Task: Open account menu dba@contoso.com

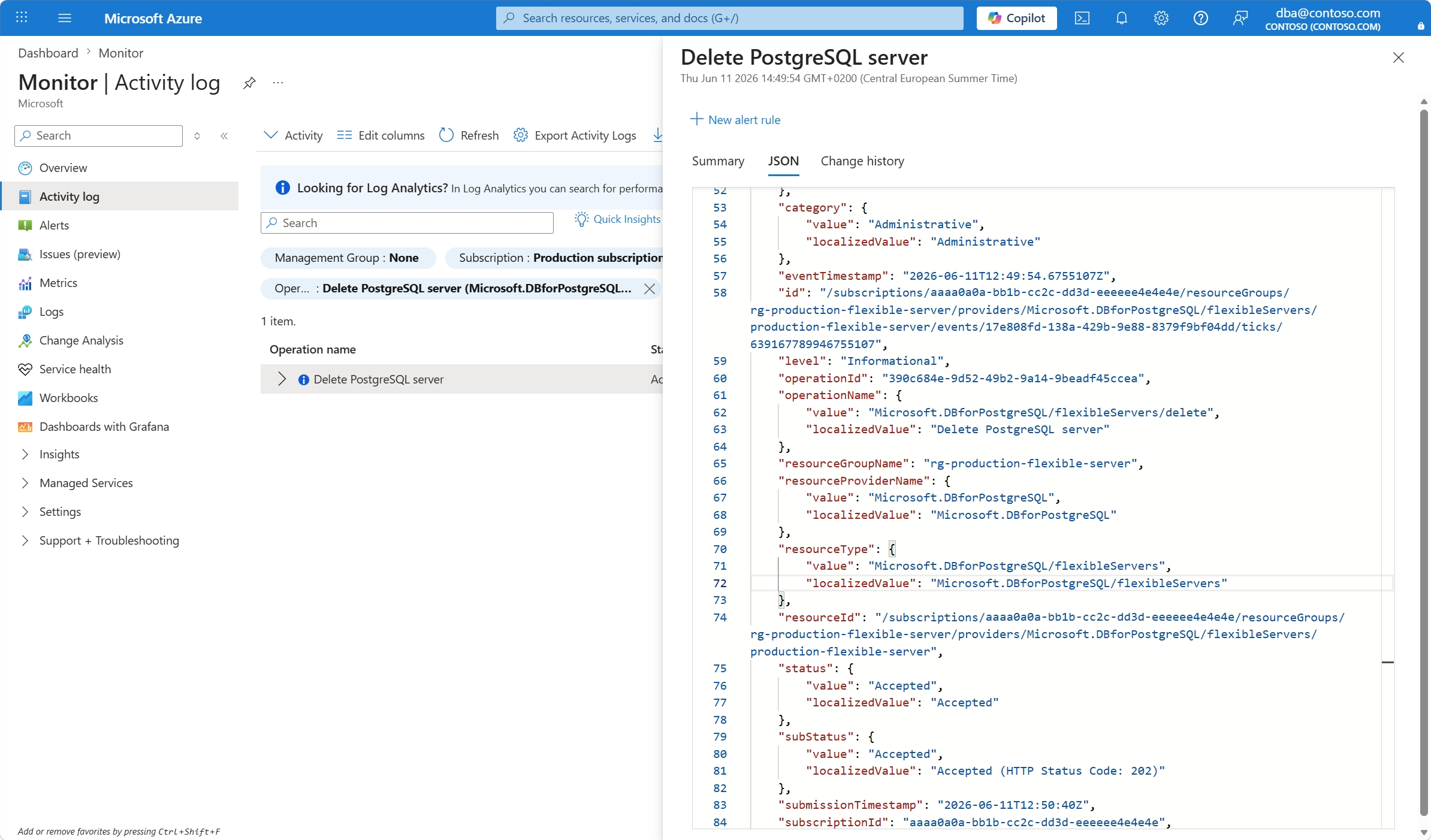Action: tap(1323, 18)
